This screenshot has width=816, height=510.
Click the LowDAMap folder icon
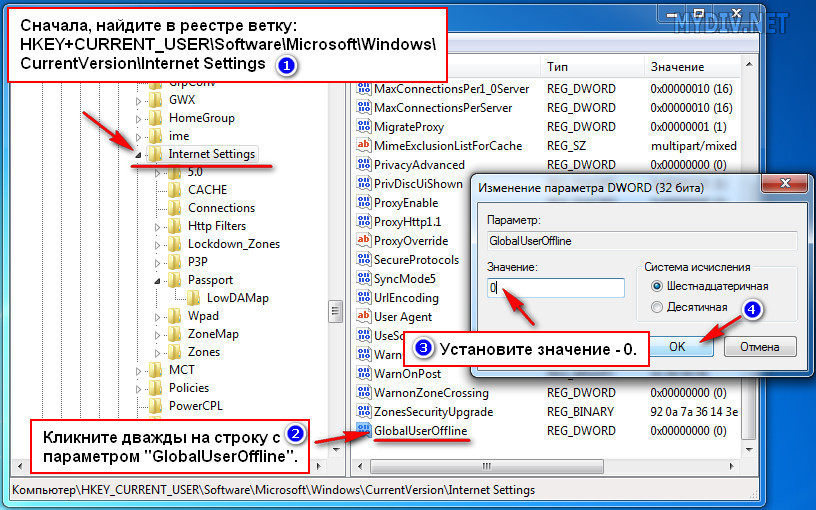point(194,298)
